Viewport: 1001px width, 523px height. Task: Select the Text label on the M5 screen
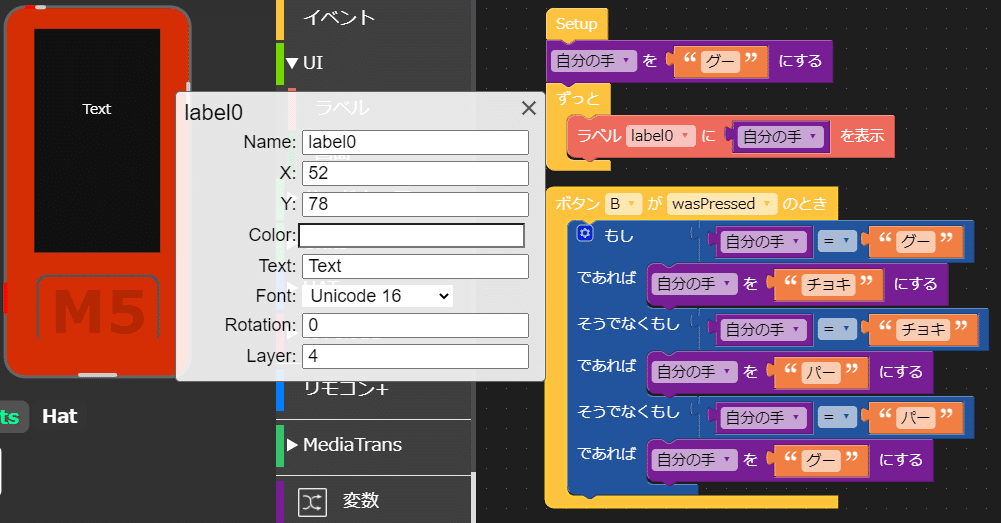coord(96,109)
